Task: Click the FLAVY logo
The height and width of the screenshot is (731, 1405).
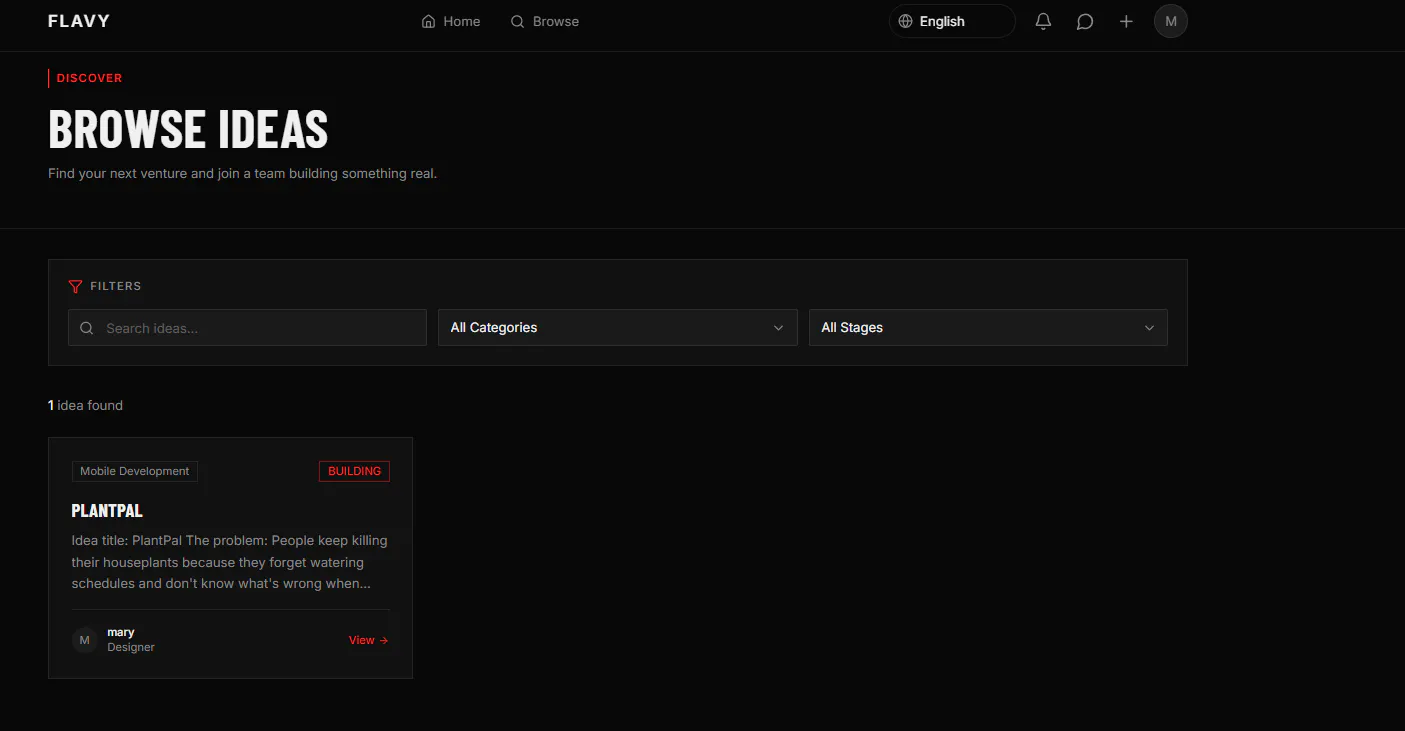Action: [79, 21]
